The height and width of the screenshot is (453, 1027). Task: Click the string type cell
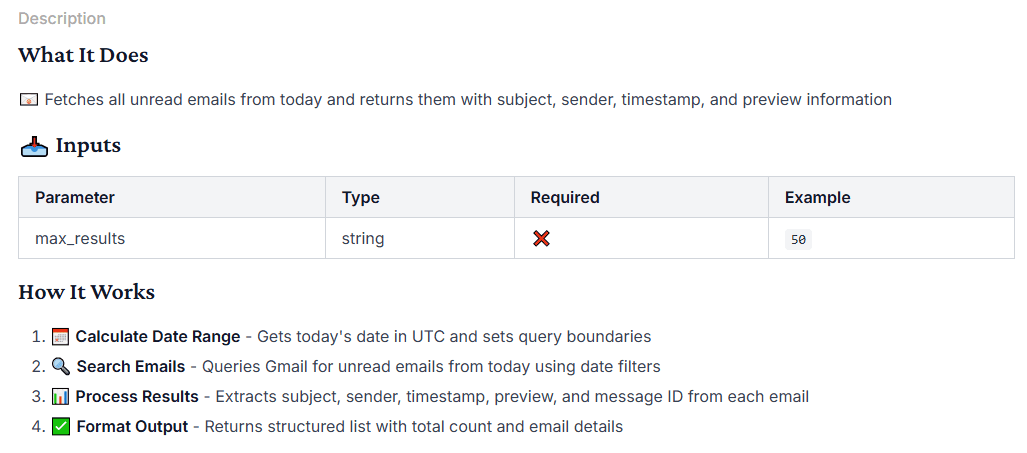(x=363, y=239)
